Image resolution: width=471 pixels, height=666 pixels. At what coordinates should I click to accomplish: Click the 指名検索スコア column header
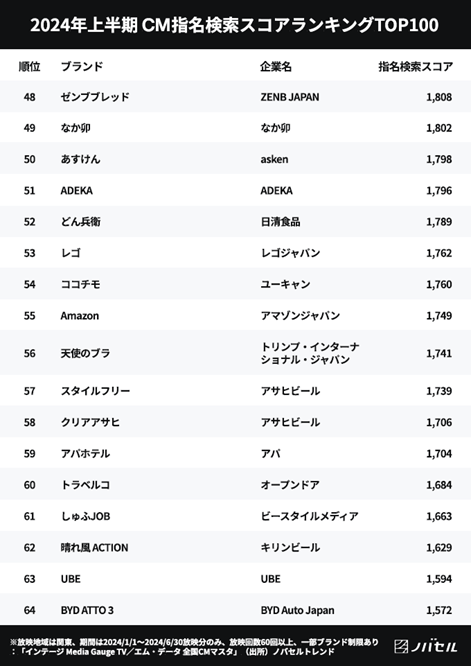pos(415,67)
